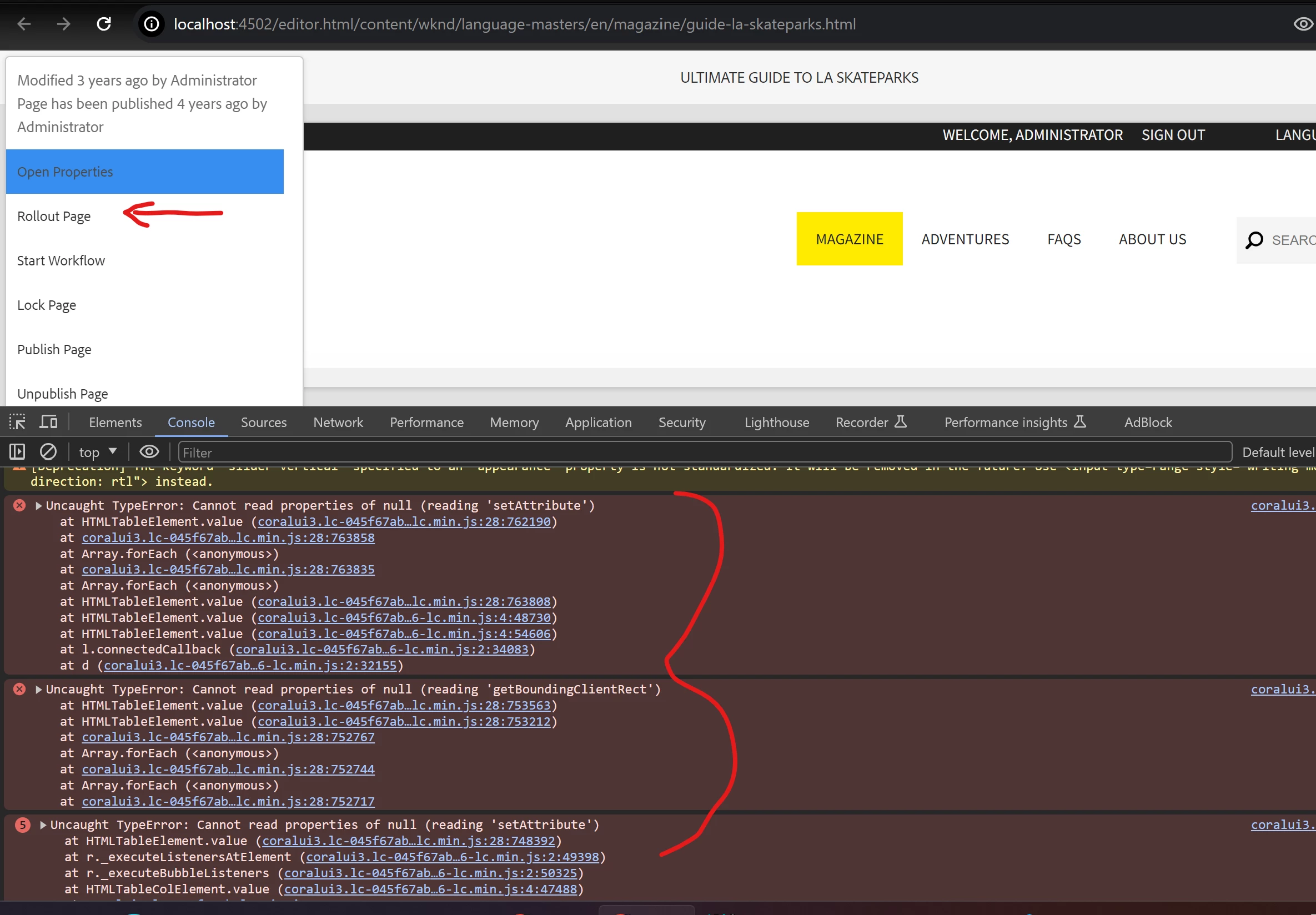Click the console Filter input field
This screenshot has height=915, width=1316.
(x=705, y=452)
